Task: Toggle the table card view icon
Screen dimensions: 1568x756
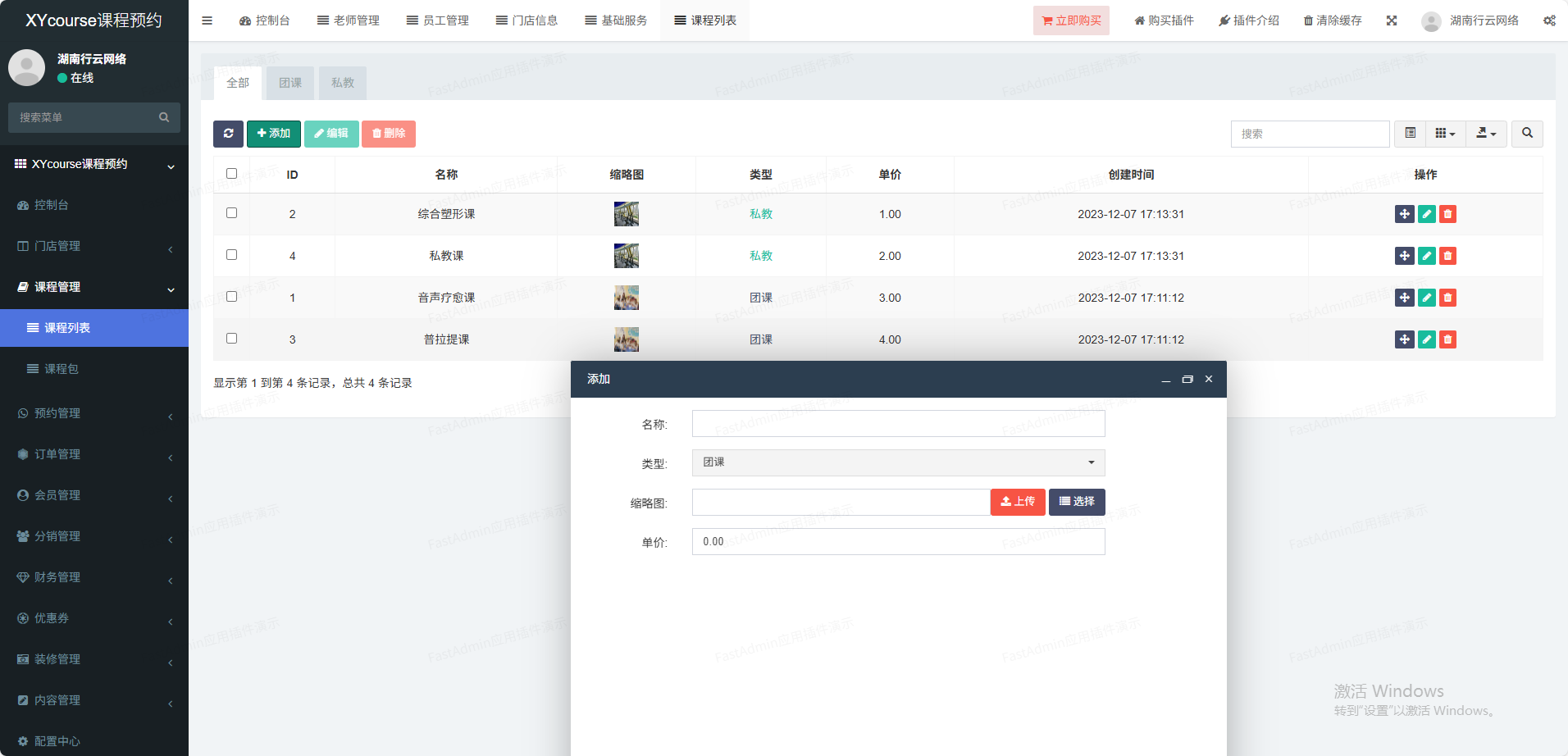Action: coord(1410,134)
